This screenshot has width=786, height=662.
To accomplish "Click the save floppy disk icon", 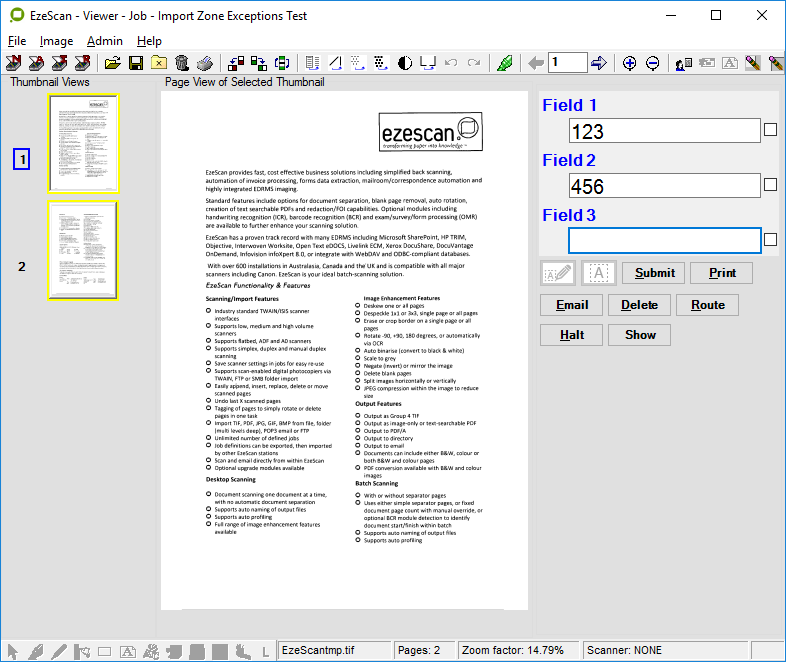I will (136, 63).
